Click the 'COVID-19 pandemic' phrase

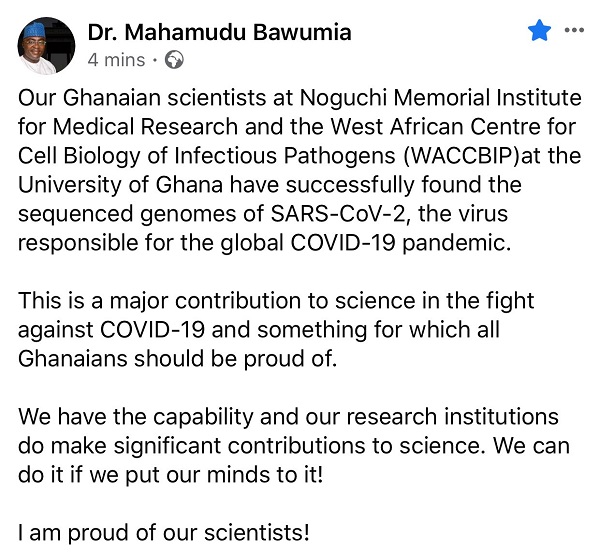point(401,243)
